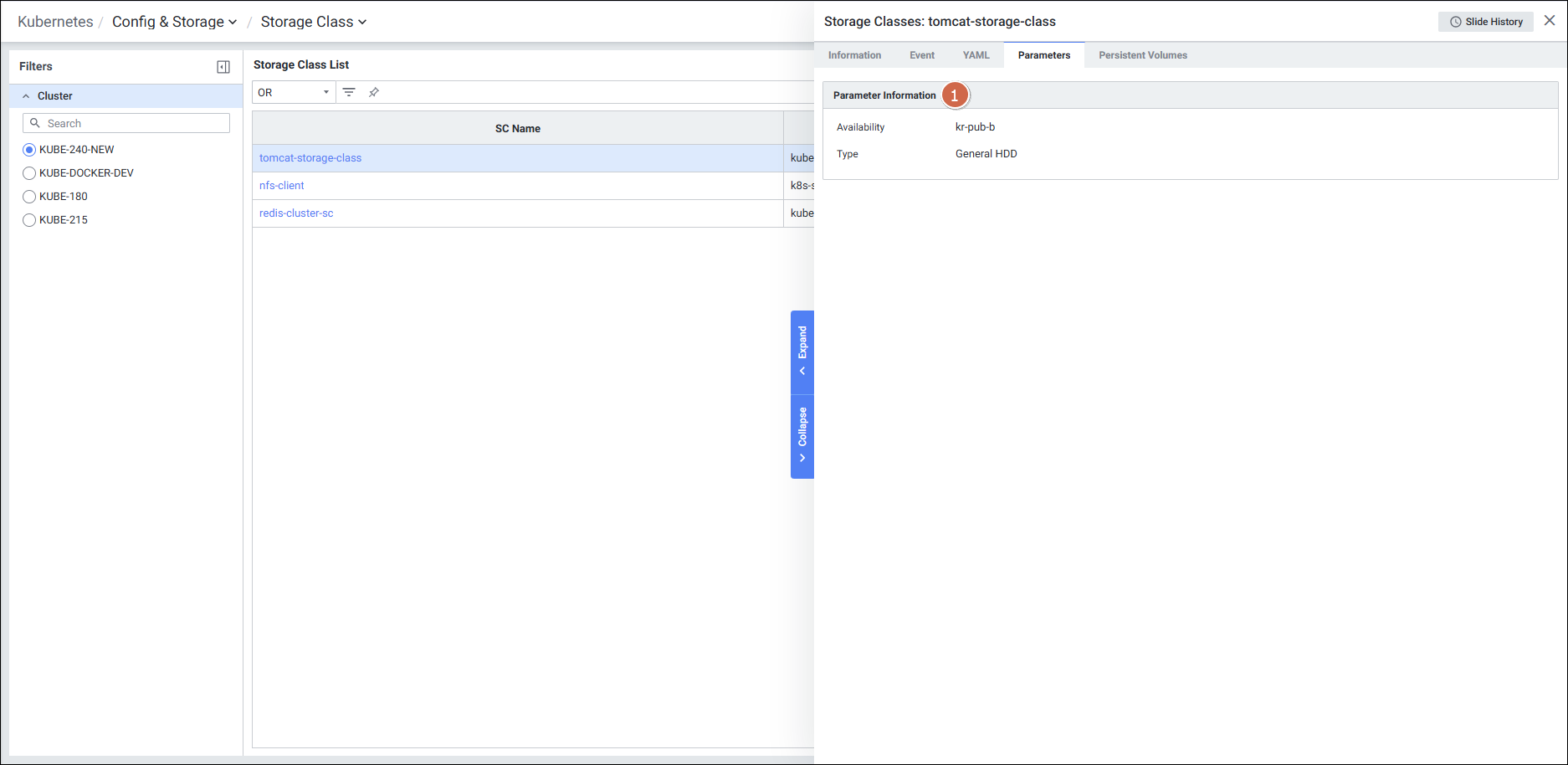Image resolution: width=1568 pixels, height=765 pixels.
Task: Click the numbered marker badge 1
Action: (955, 95)
